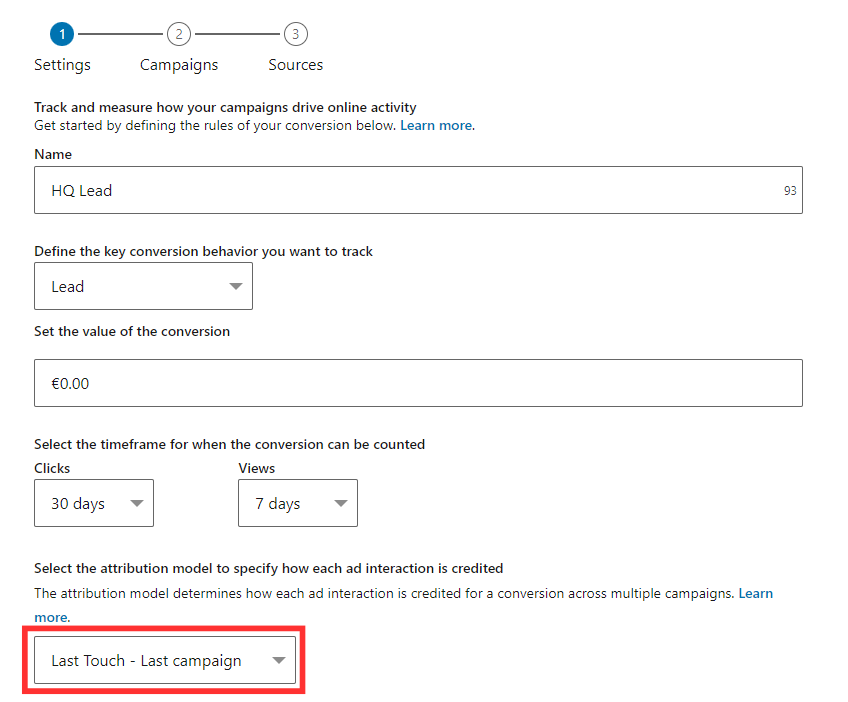Open the Views 7 days dropdown

(x=297, y=503)
